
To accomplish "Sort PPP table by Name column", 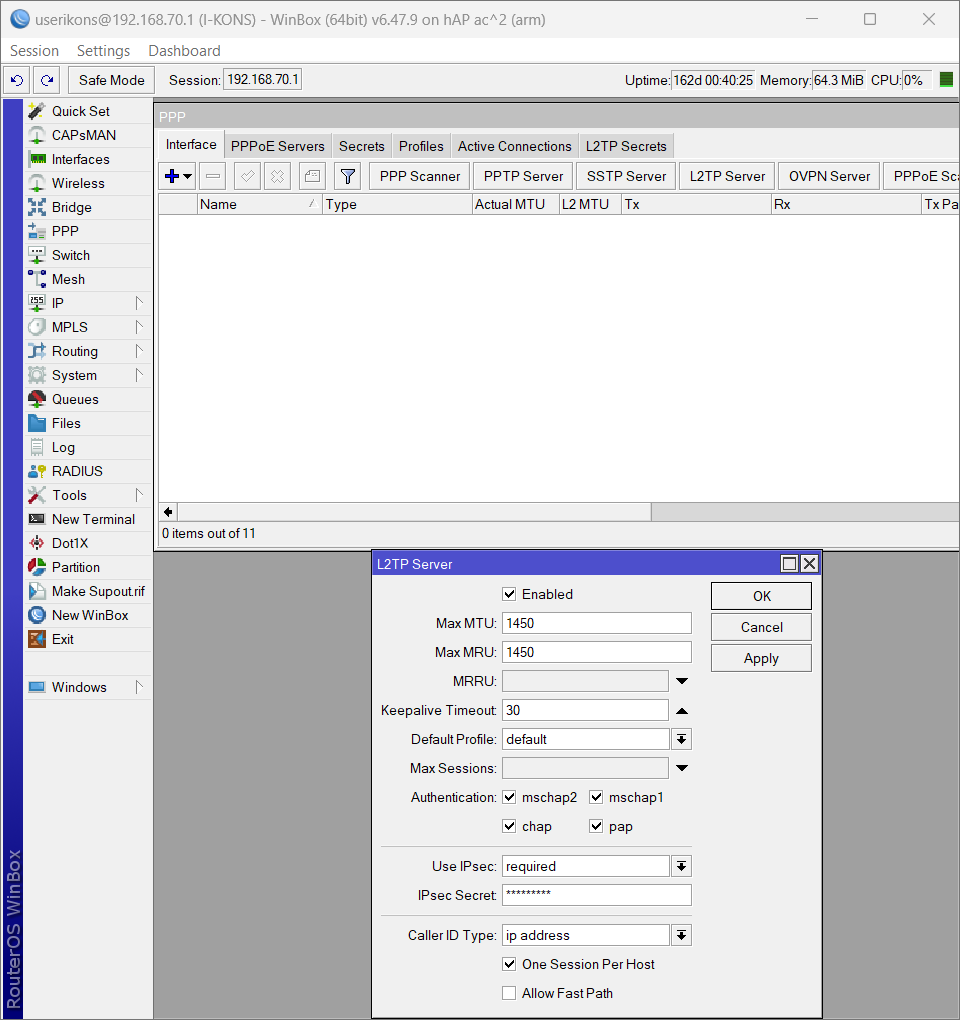I will 260,204.
